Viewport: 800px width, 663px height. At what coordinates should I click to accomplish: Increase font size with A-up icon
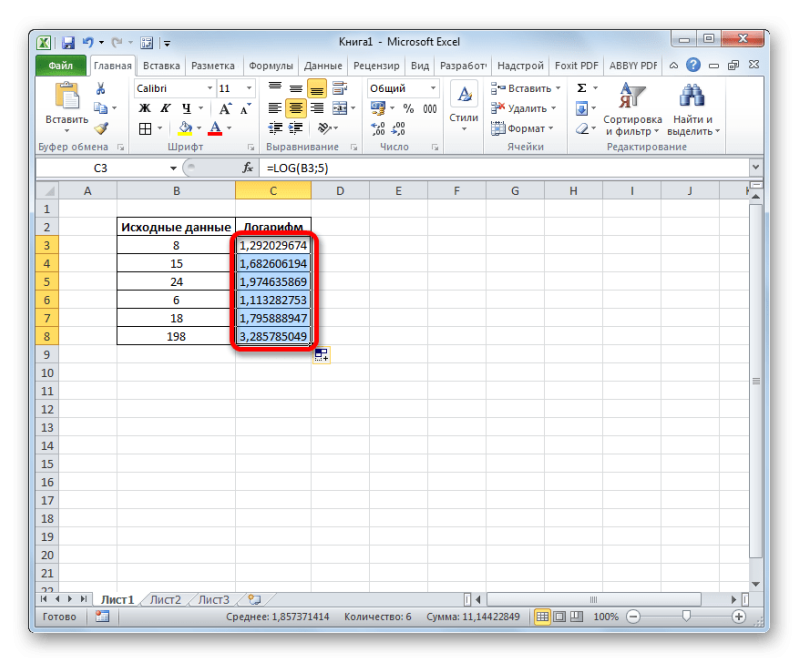pos(224,109)
